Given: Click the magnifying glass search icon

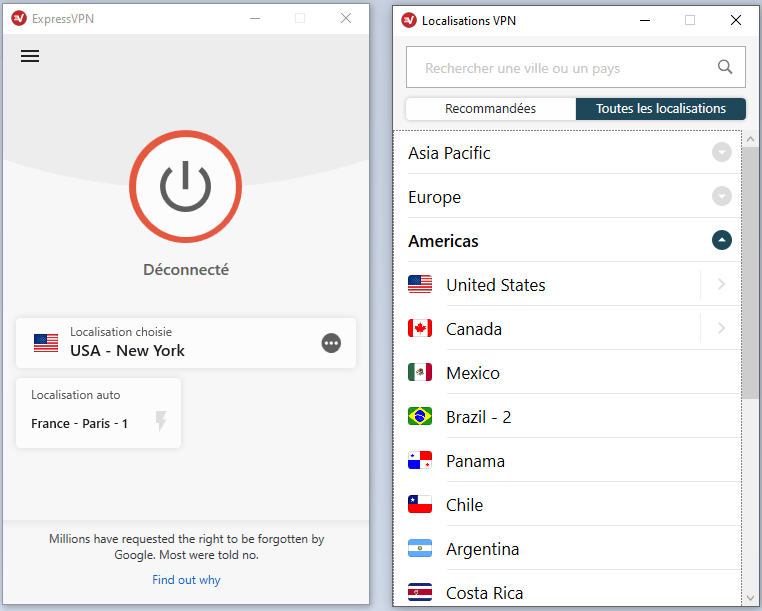Looking at the screenshot, I should coord(725,67).
